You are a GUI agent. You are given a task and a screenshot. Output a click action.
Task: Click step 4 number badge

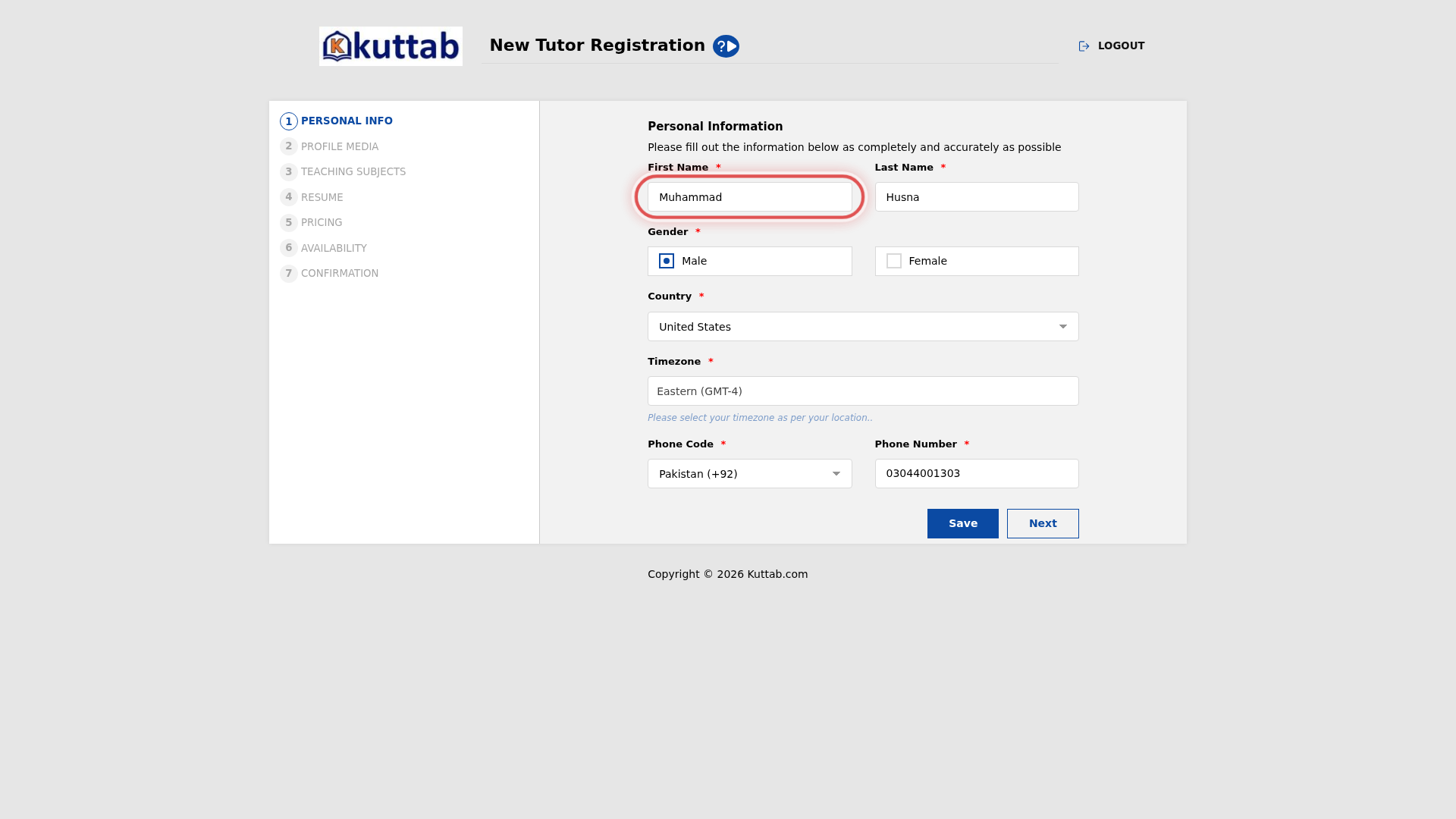pos(289,197)
